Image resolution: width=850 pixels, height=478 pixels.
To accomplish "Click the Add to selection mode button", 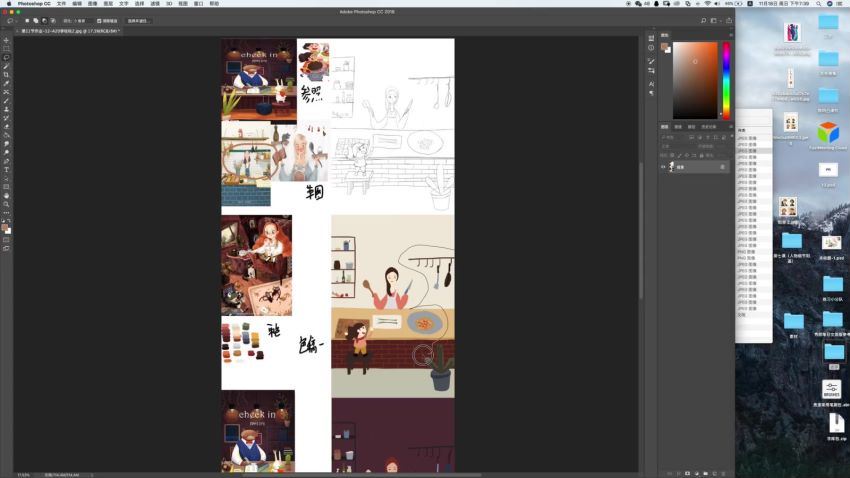I will pos(36,21).
